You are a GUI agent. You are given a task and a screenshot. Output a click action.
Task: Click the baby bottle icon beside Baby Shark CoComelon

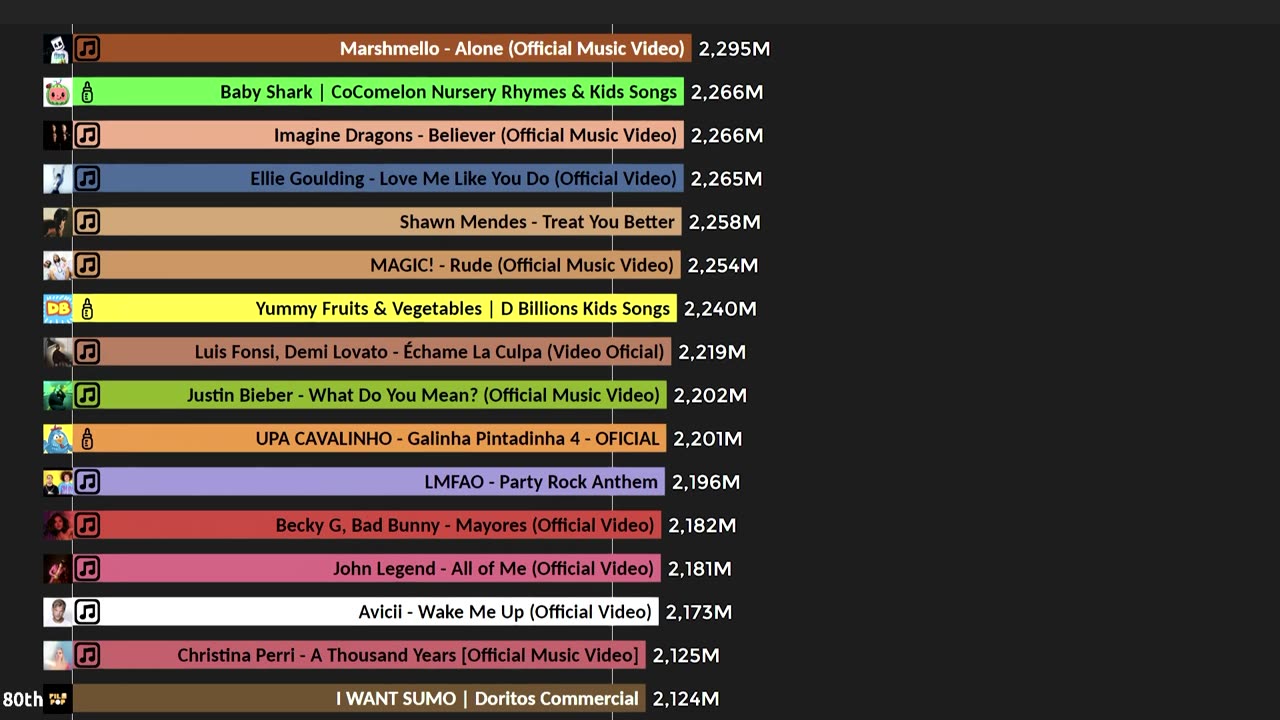click(87, 92)
